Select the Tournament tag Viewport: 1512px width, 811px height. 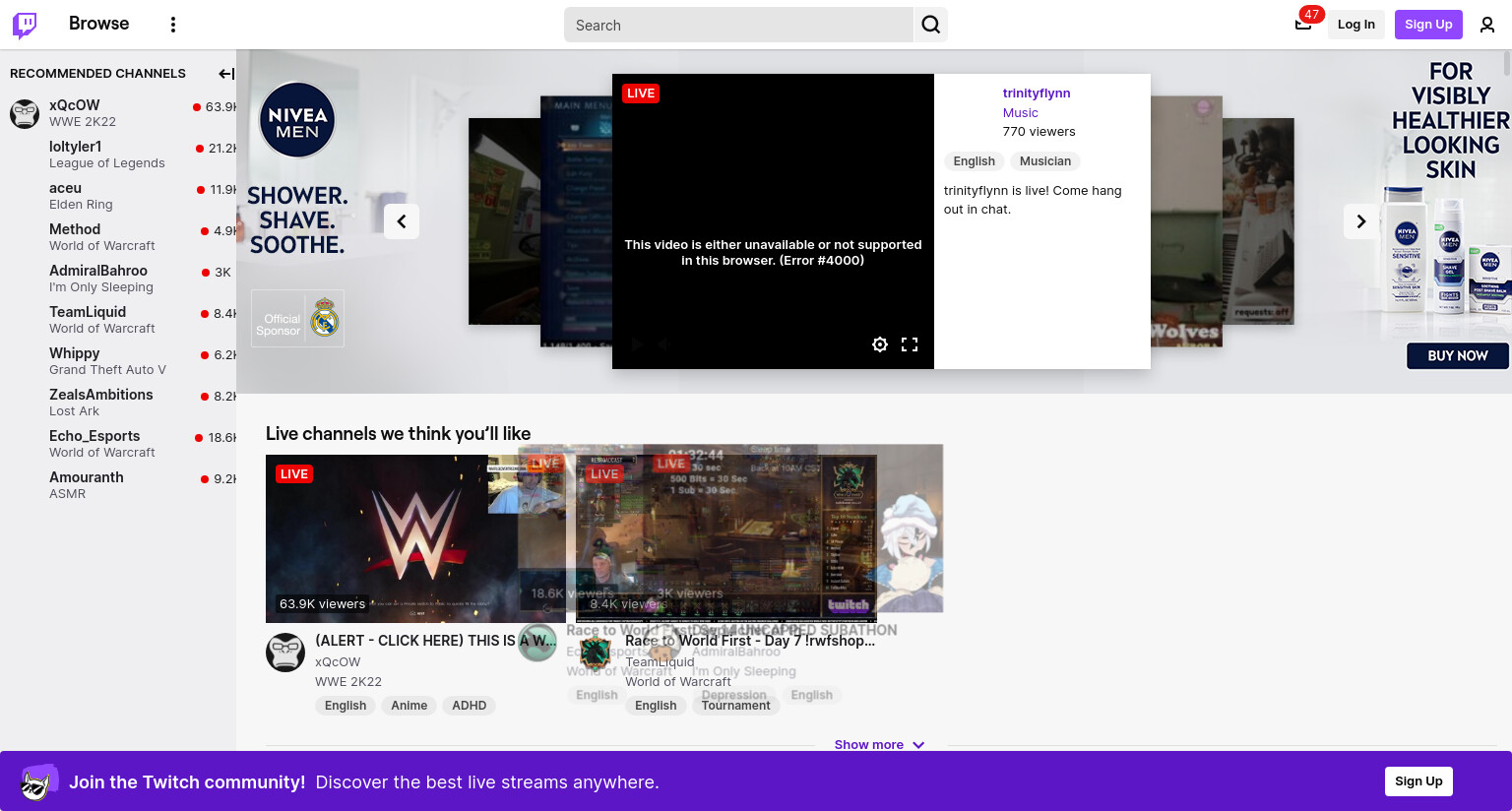(736, 706)
